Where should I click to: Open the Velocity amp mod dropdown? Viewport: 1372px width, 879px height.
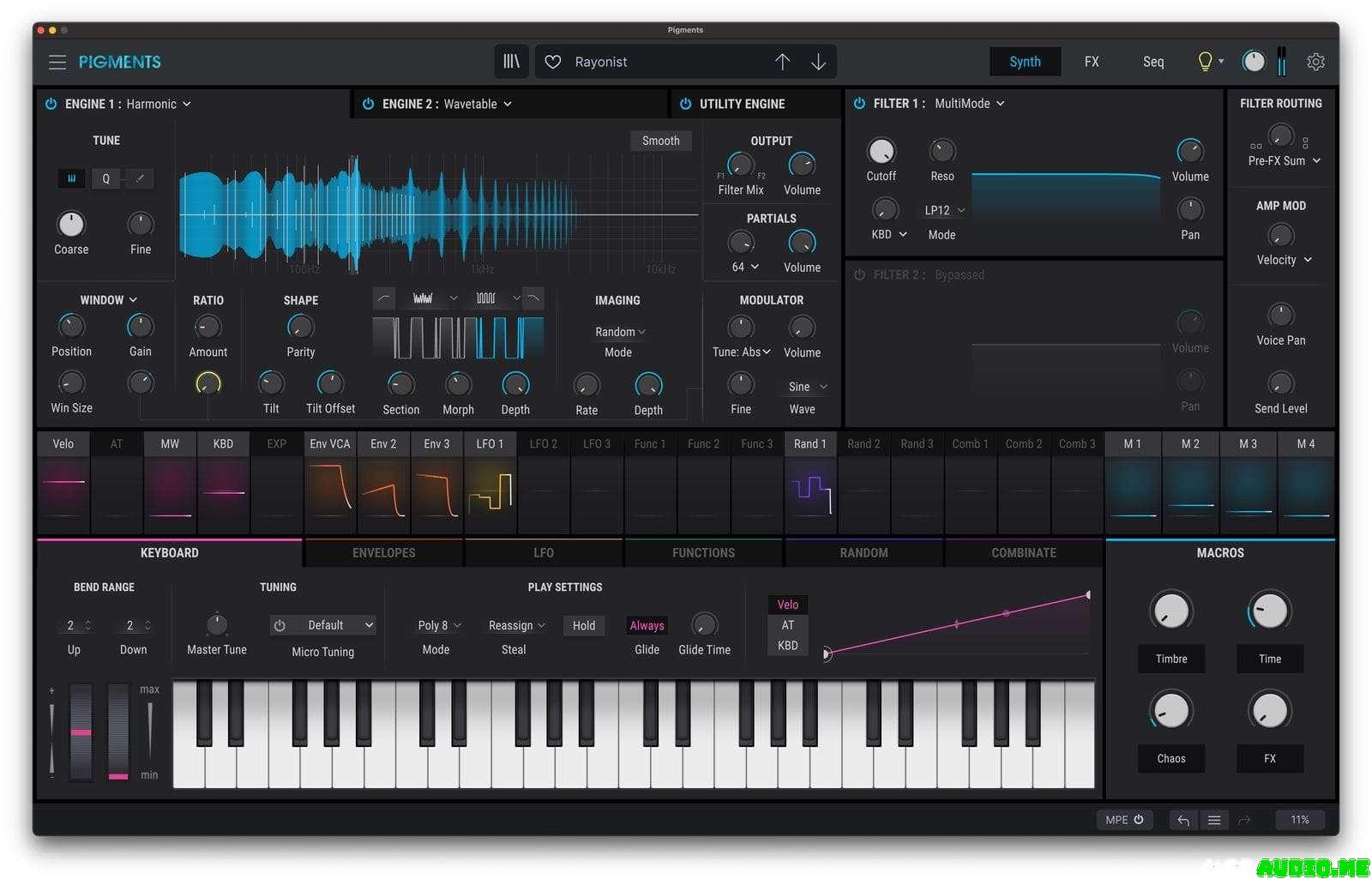pyautogui.click(x=1284, y=260)
